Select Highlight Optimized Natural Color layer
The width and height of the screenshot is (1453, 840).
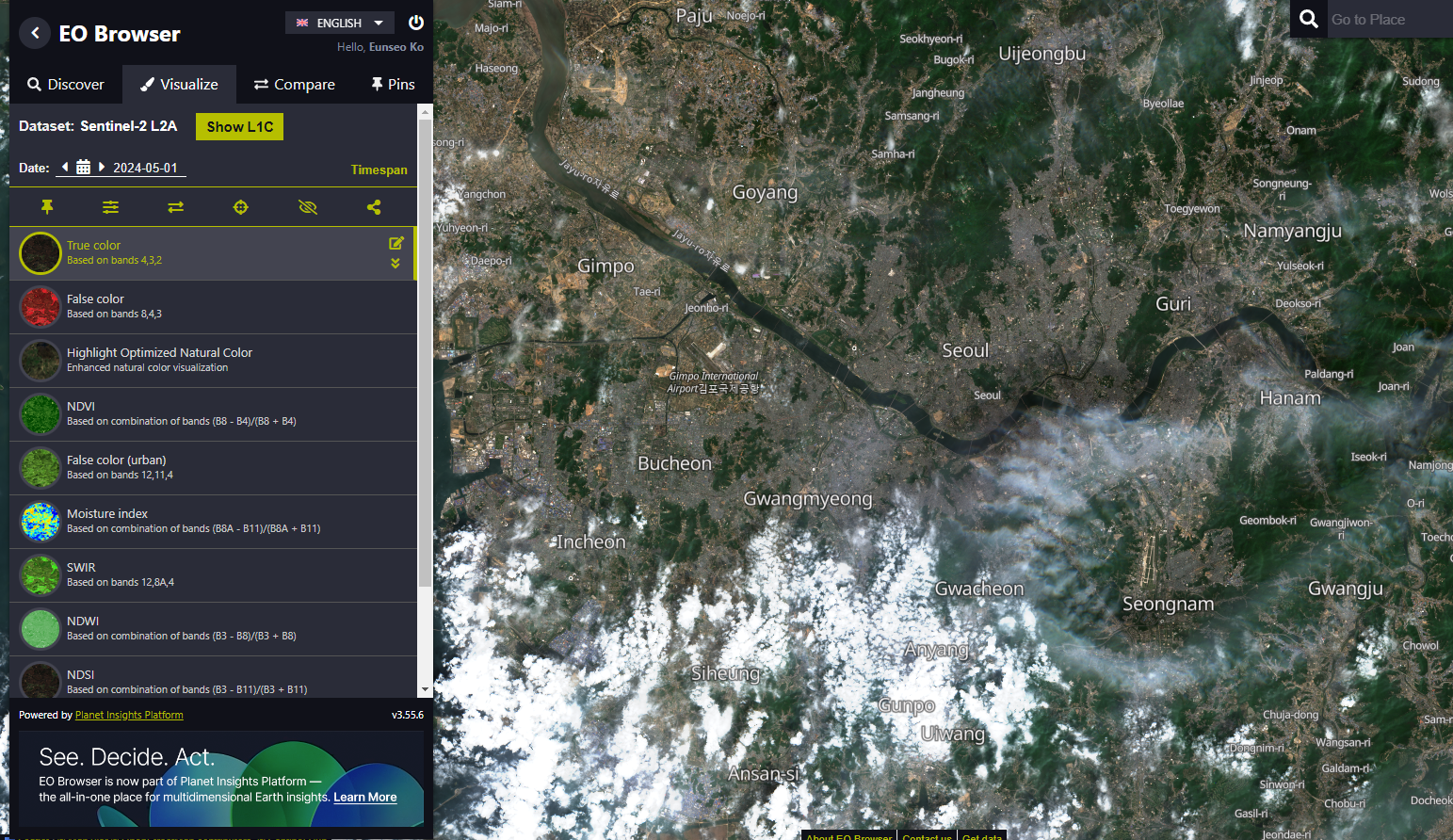pyautogui.click(x=213, y=361)
